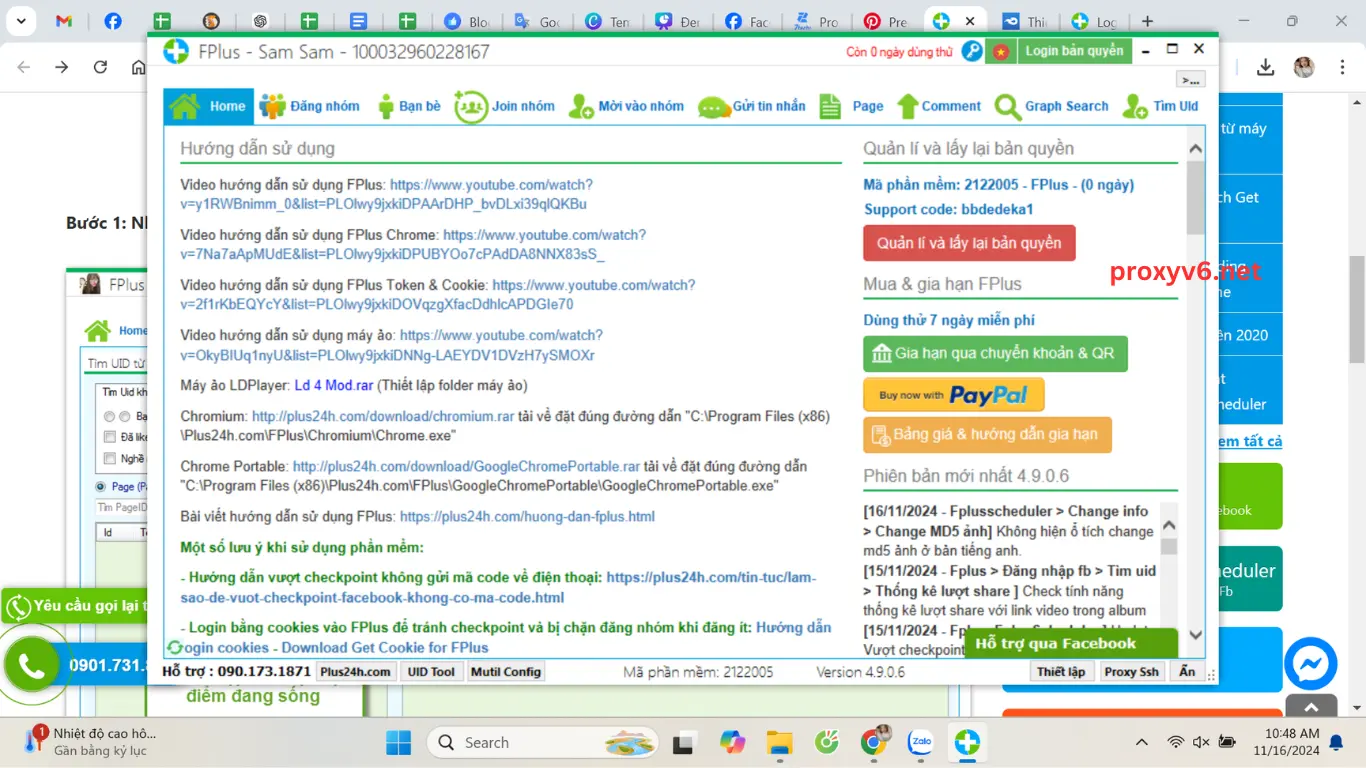Open a new Chrome tab
Image resolution: width=1366 pixels, height=768 pixels.
tap(1147, 21)
